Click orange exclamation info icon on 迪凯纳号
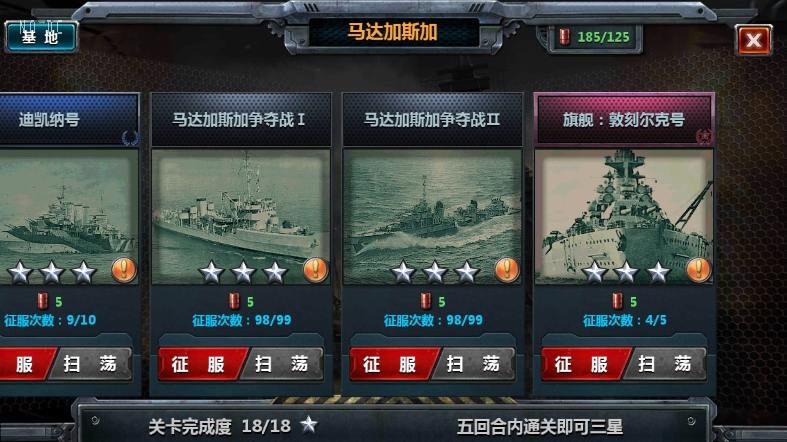This screenshot has width=787, height=442. point(123,270)
